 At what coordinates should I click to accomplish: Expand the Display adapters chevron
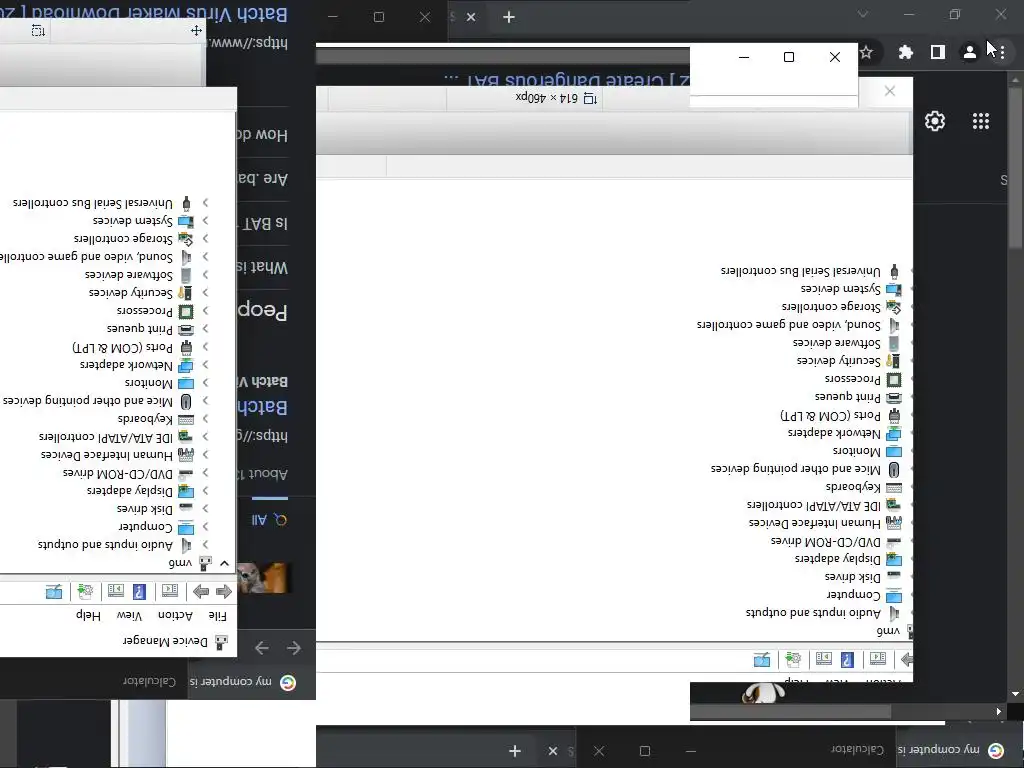pyautogui.click(x=205, y=490)
